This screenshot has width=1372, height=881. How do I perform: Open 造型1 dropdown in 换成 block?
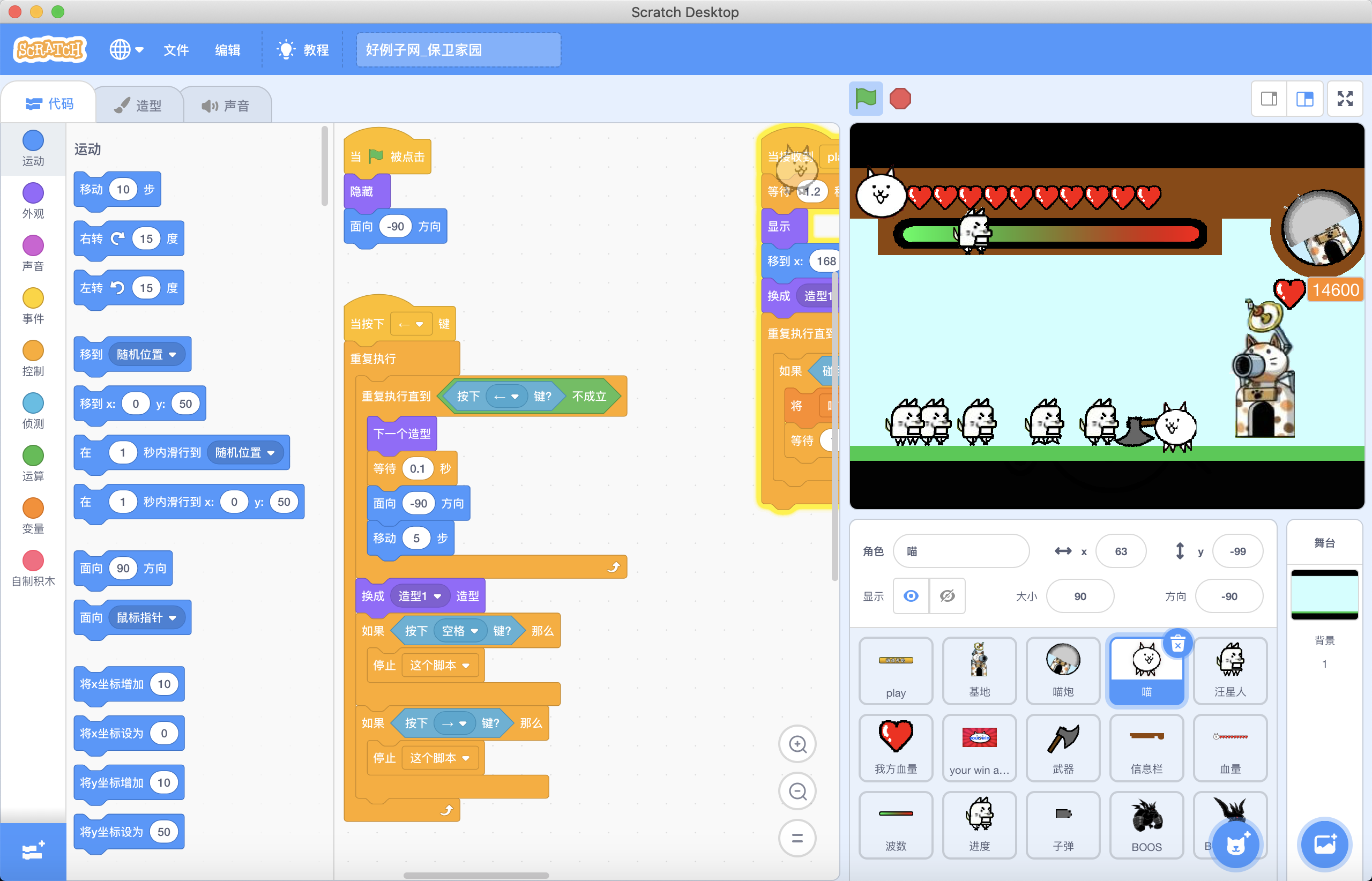click(420, 596)
